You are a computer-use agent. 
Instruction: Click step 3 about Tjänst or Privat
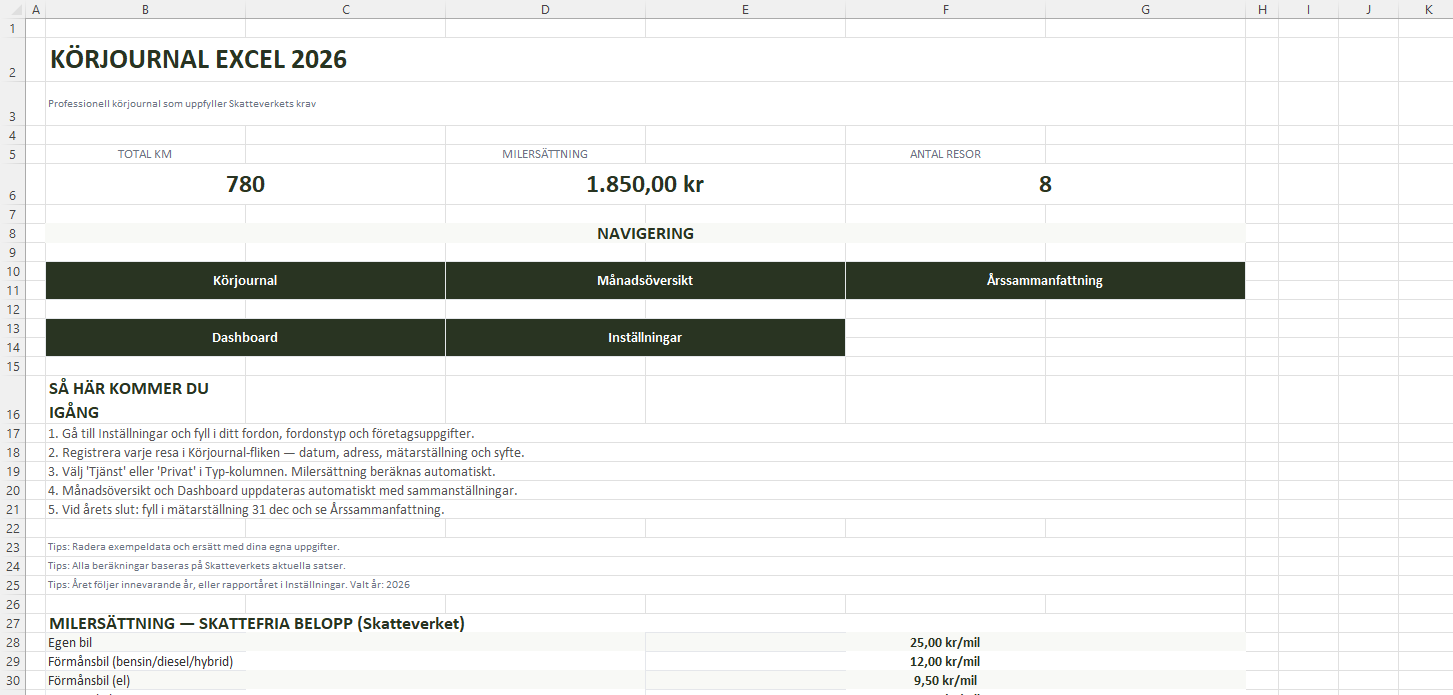pyautogui.click(x=271, y=471)
